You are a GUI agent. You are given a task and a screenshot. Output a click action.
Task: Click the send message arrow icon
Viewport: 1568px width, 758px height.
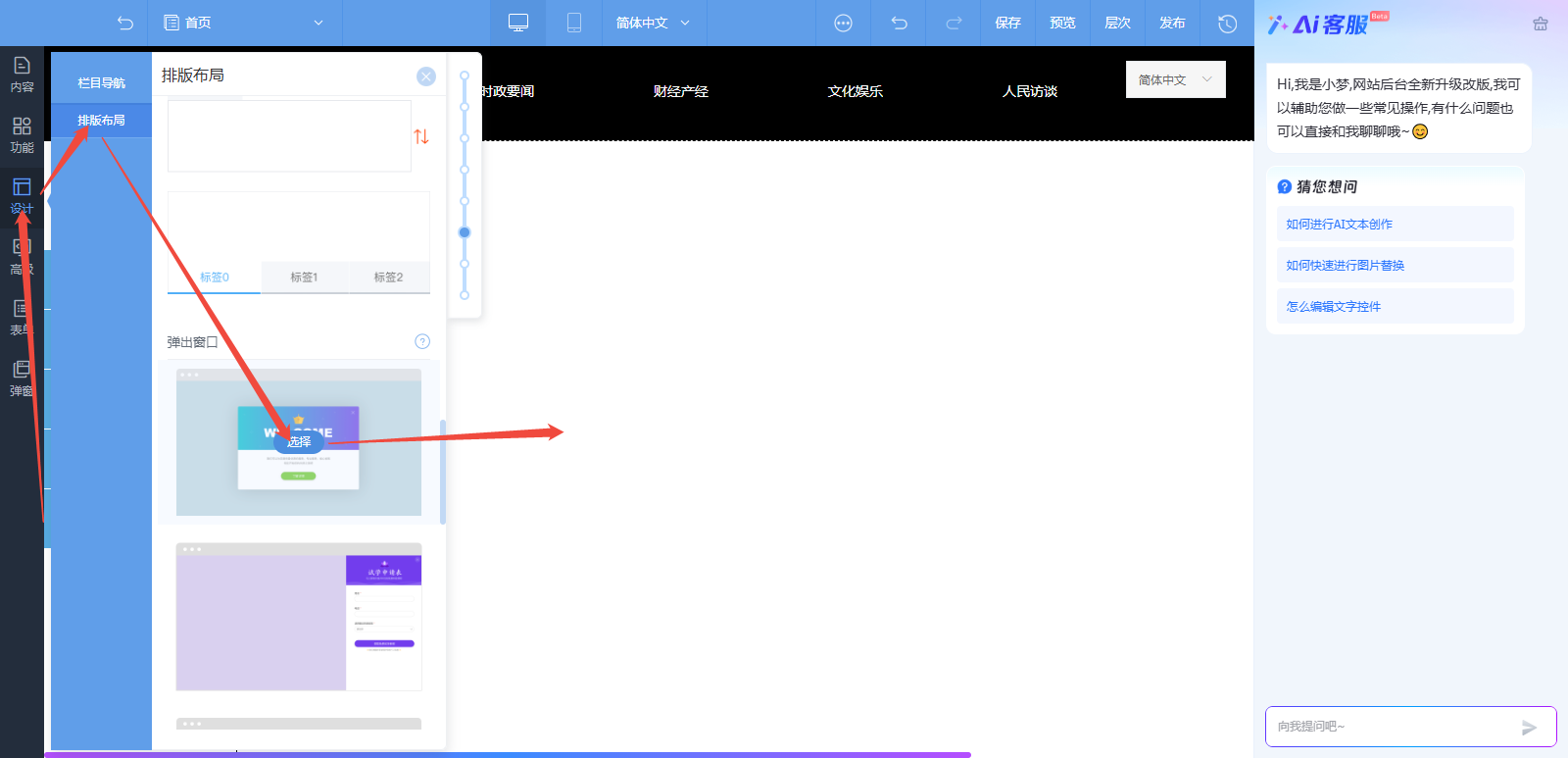1529,728
